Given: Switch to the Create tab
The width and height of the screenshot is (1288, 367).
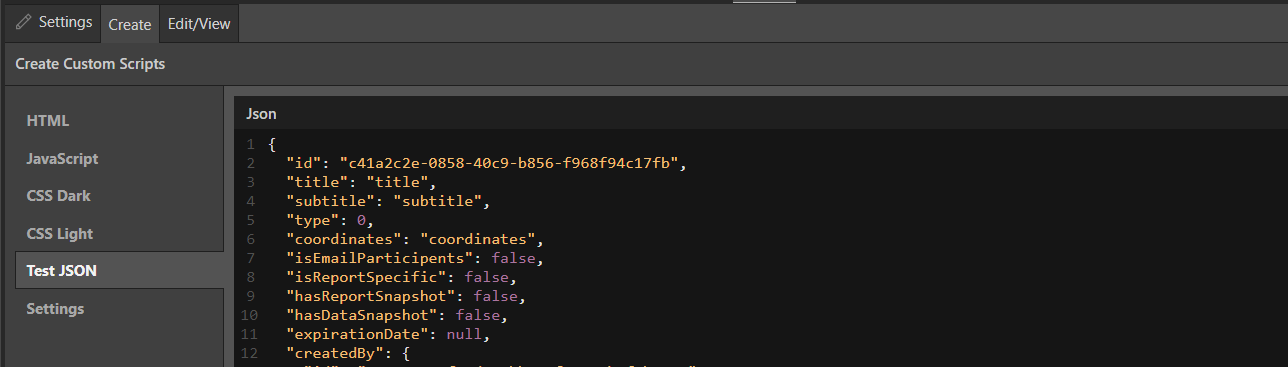Looking at the screenshot, I should click(130, 24).
